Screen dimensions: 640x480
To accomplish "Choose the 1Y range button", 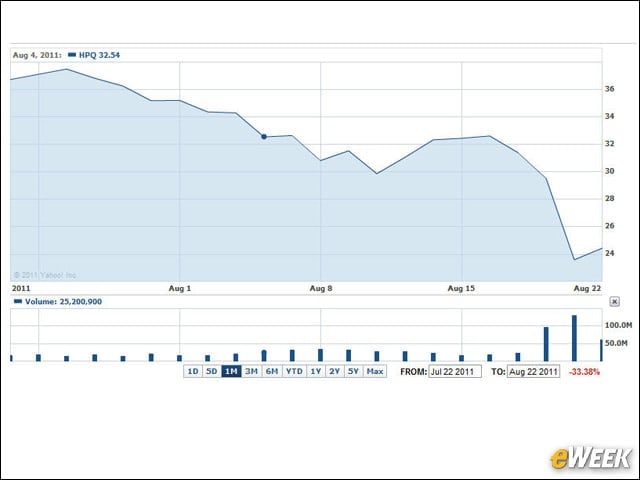I will point(316,371).
